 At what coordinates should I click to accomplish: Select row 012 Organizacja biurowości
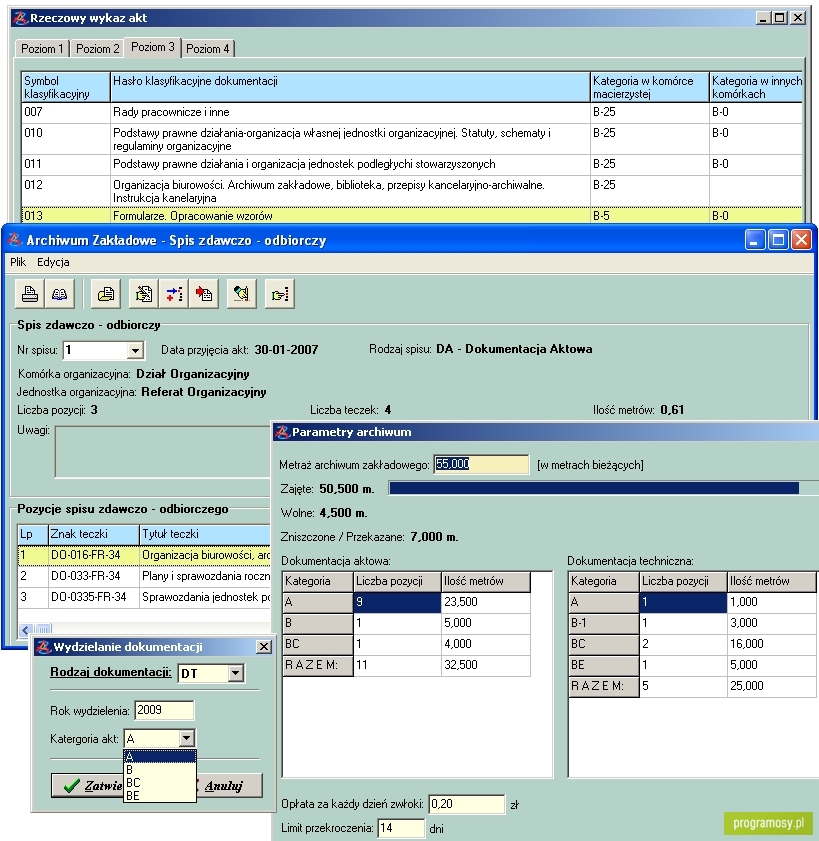[412, 191]
